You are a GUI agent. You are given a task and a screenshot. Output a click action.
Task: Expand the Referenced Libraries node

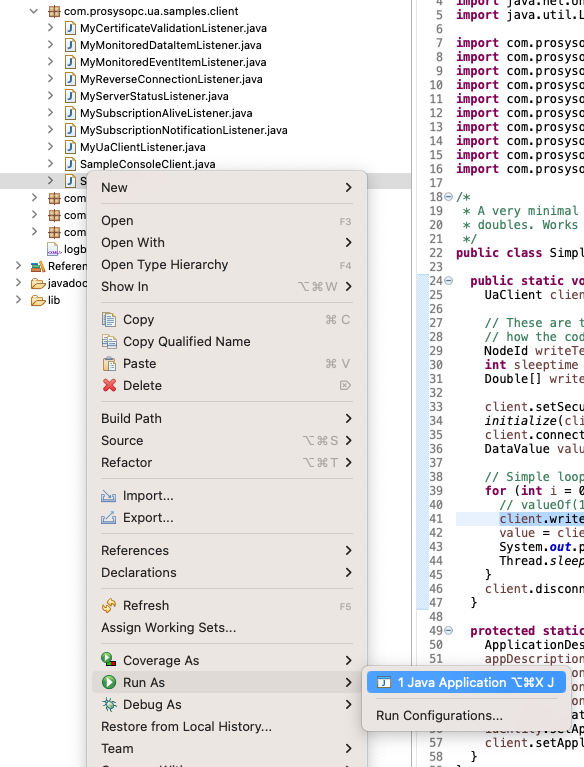point(18,266)
